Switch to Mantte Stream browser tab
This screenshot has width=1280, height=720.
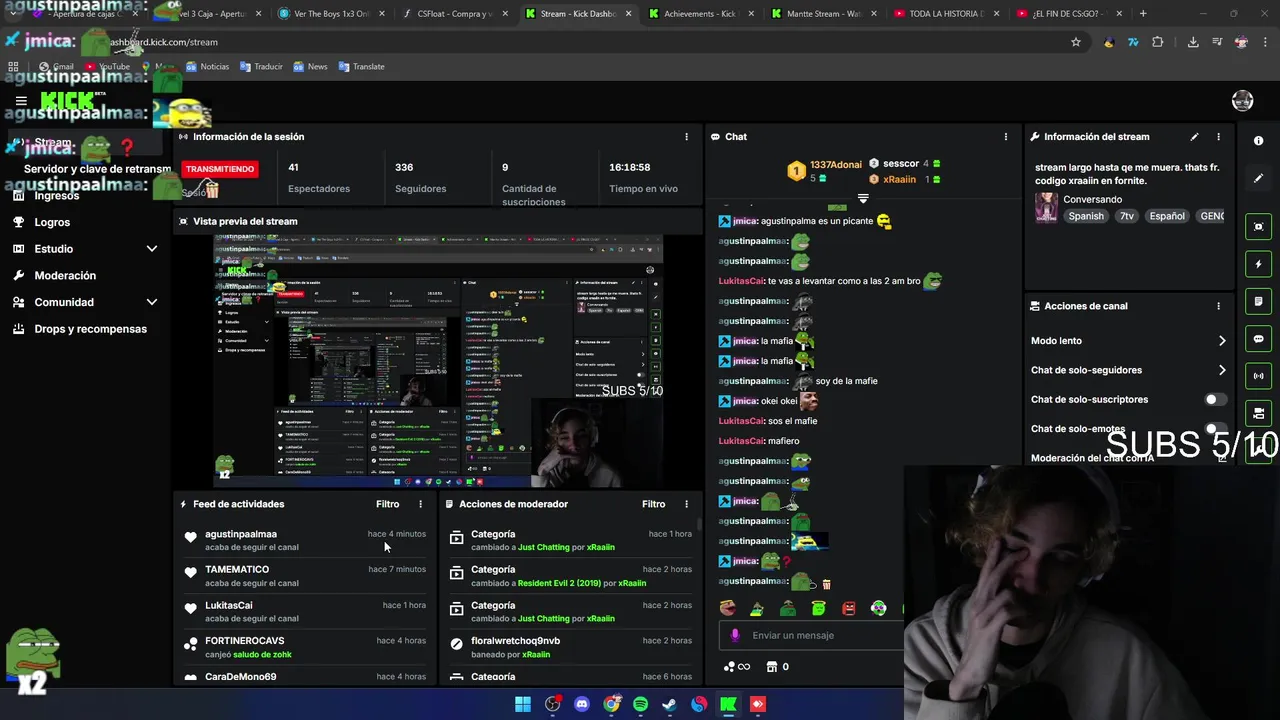click(x=823, y=14)
